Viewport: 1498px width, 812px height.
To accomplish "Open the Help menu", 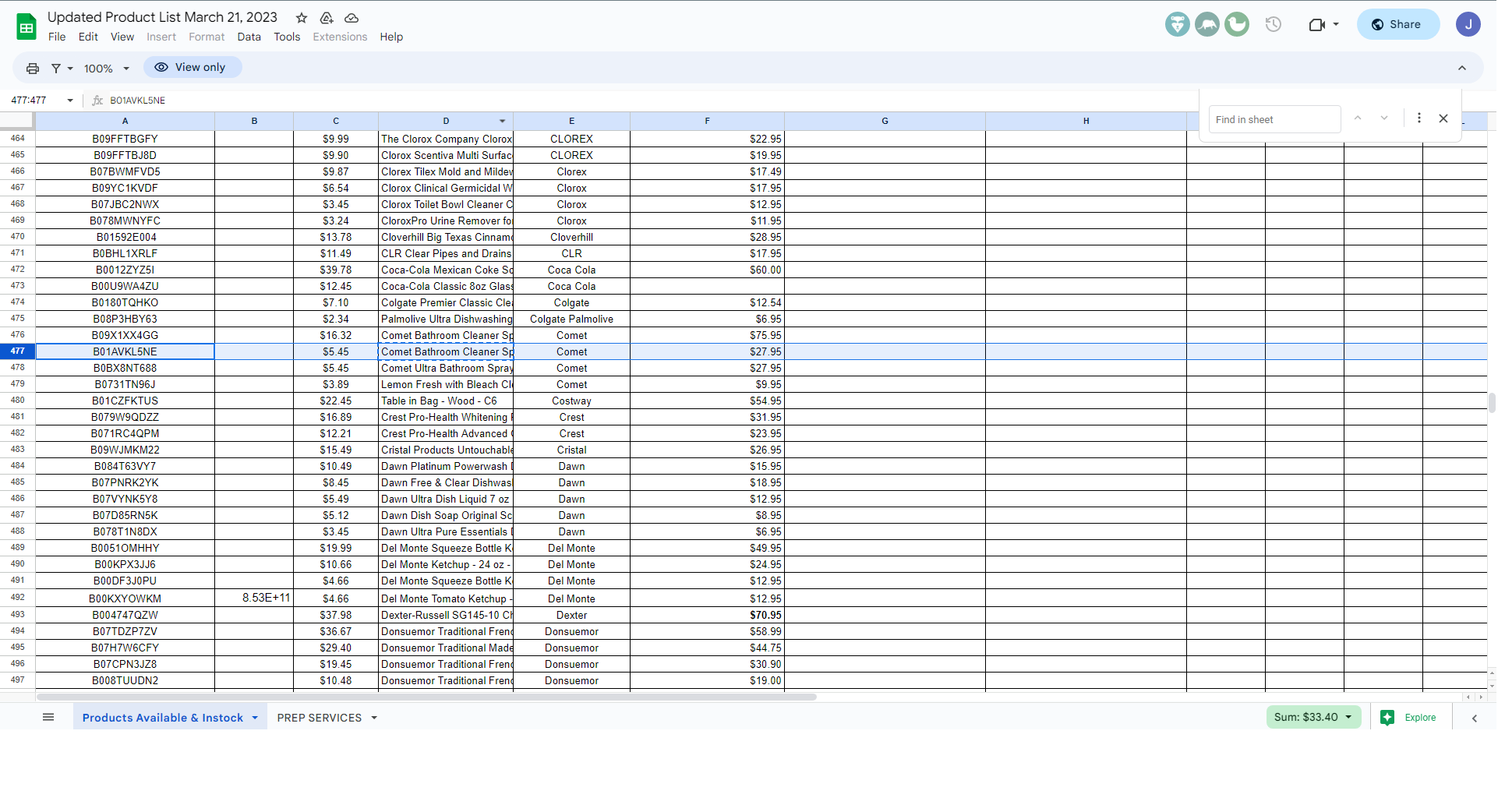I will click(391, 37).
